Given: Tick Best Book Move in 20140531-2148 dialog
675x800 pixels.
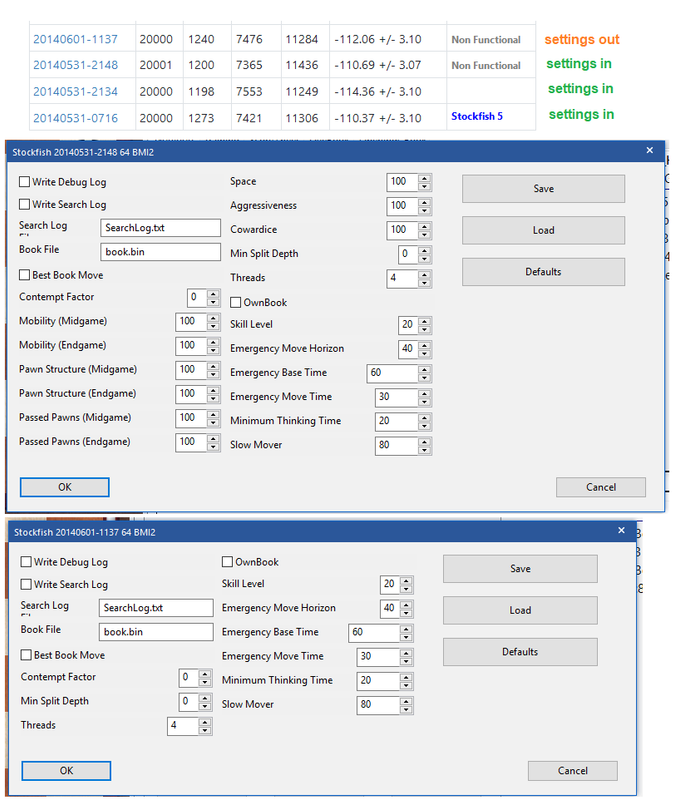Looking at the screenshot, I should coord(24,275).
